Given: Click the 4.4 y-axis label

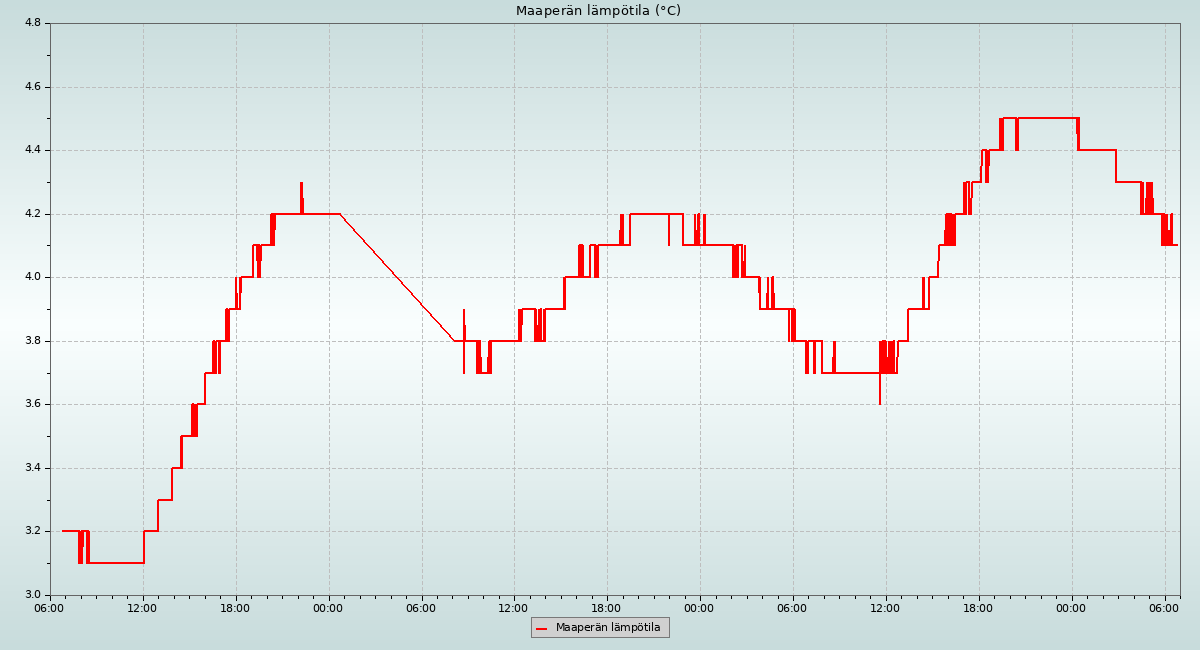Looking at the screenshot, I should 30,150.
